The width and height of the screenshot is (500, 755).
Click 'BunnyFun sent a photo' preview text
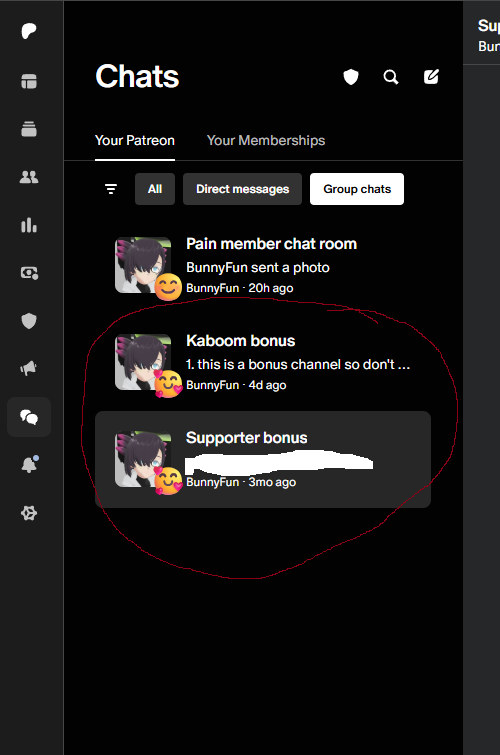258,268
